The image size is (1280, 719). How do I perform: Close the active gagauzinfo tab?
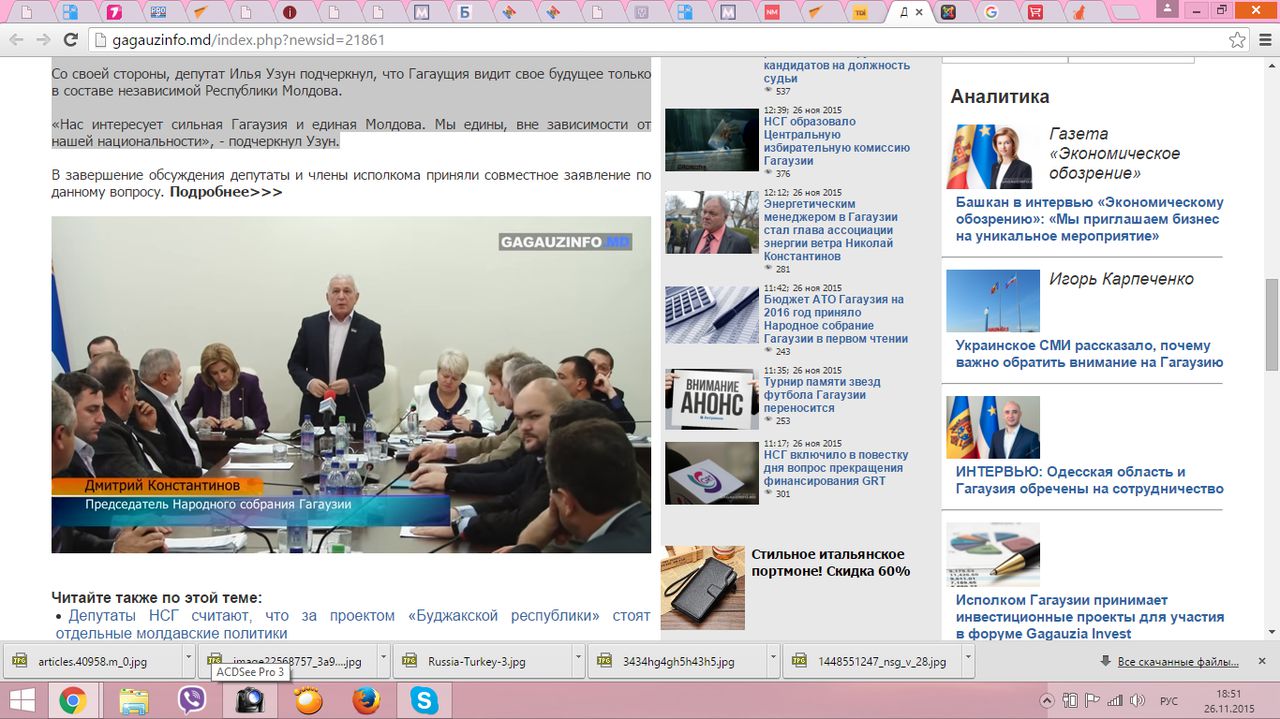click(918, 12)
